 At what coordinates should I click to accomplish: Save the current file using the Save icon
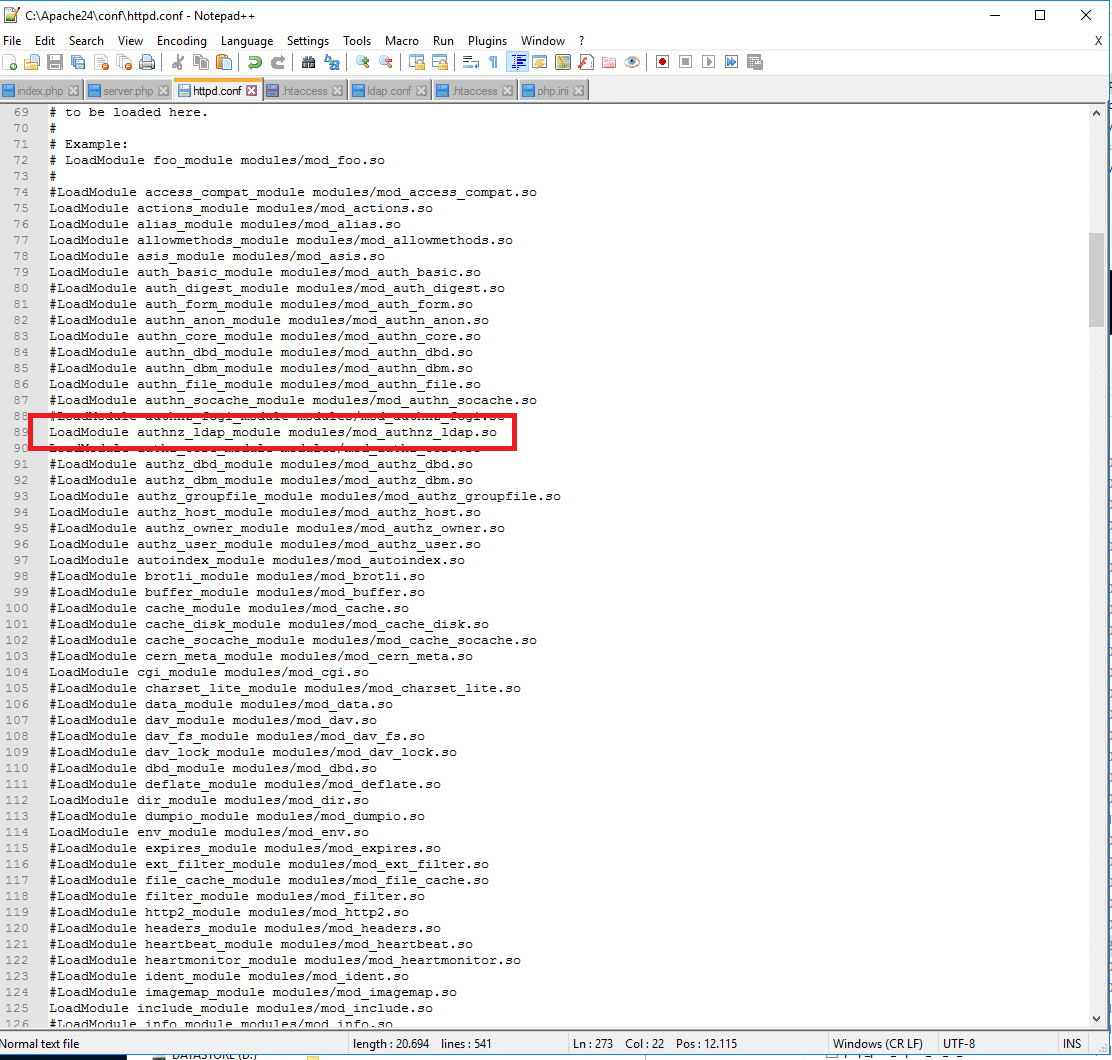coord(55,62)
